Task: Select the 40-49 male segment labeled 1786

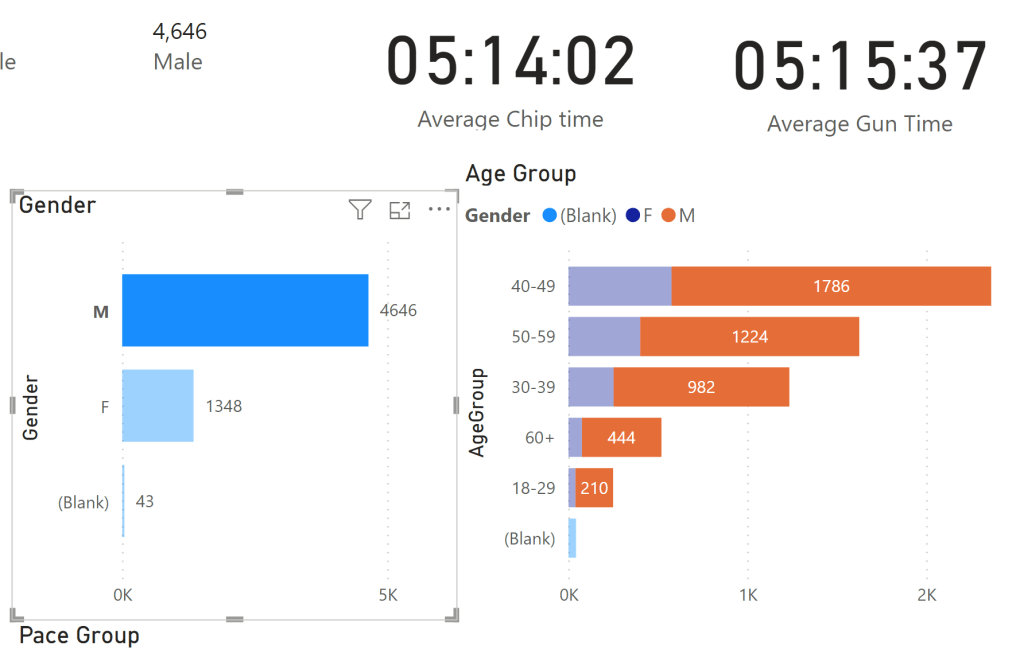Action: 830,286
